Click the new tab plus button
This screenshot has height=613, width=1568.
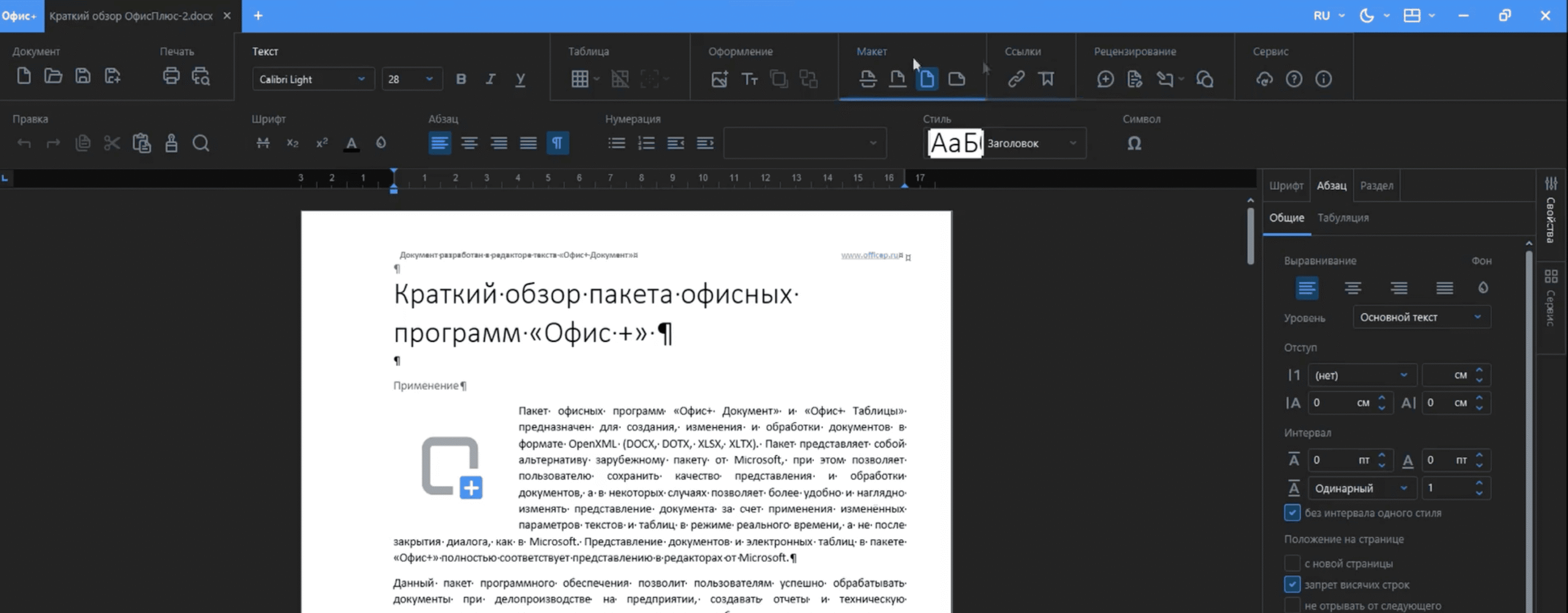258,16
